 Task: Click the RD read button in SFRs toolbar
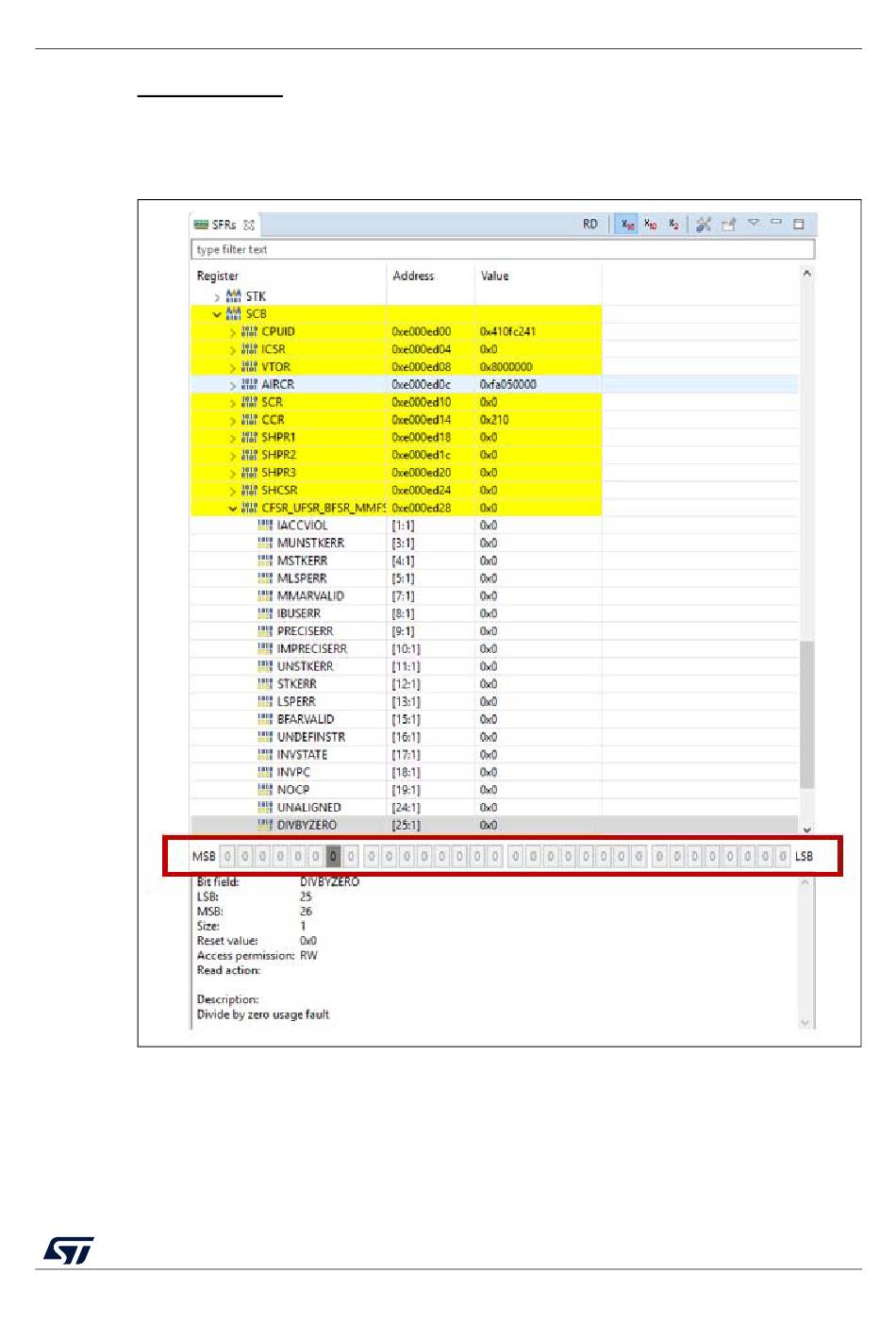tap(589, 225)
